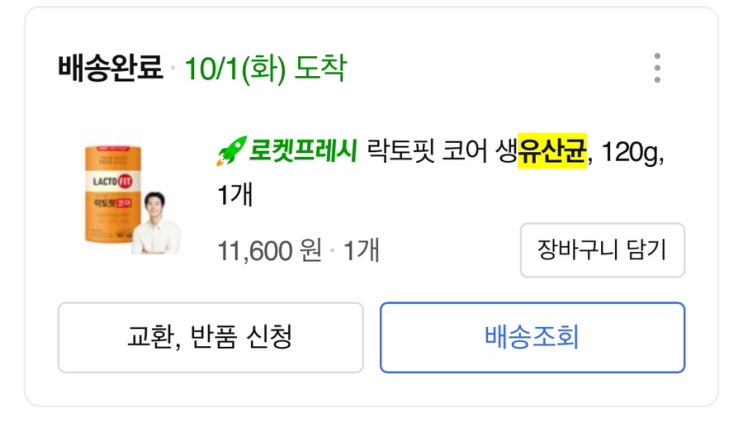
Task: Click the yellow-highlighted 유산균 keyword
Action: coord(550,153)
